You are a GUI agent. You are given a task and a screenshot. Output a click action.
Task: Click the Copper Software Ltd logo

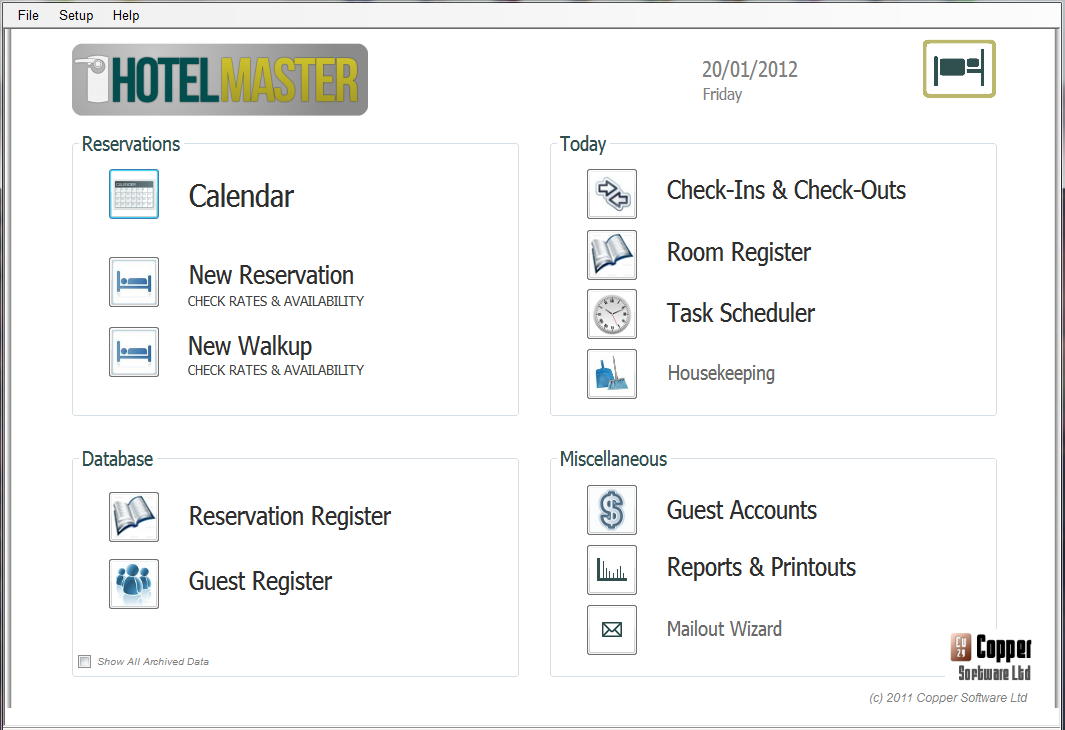(991, 657)
